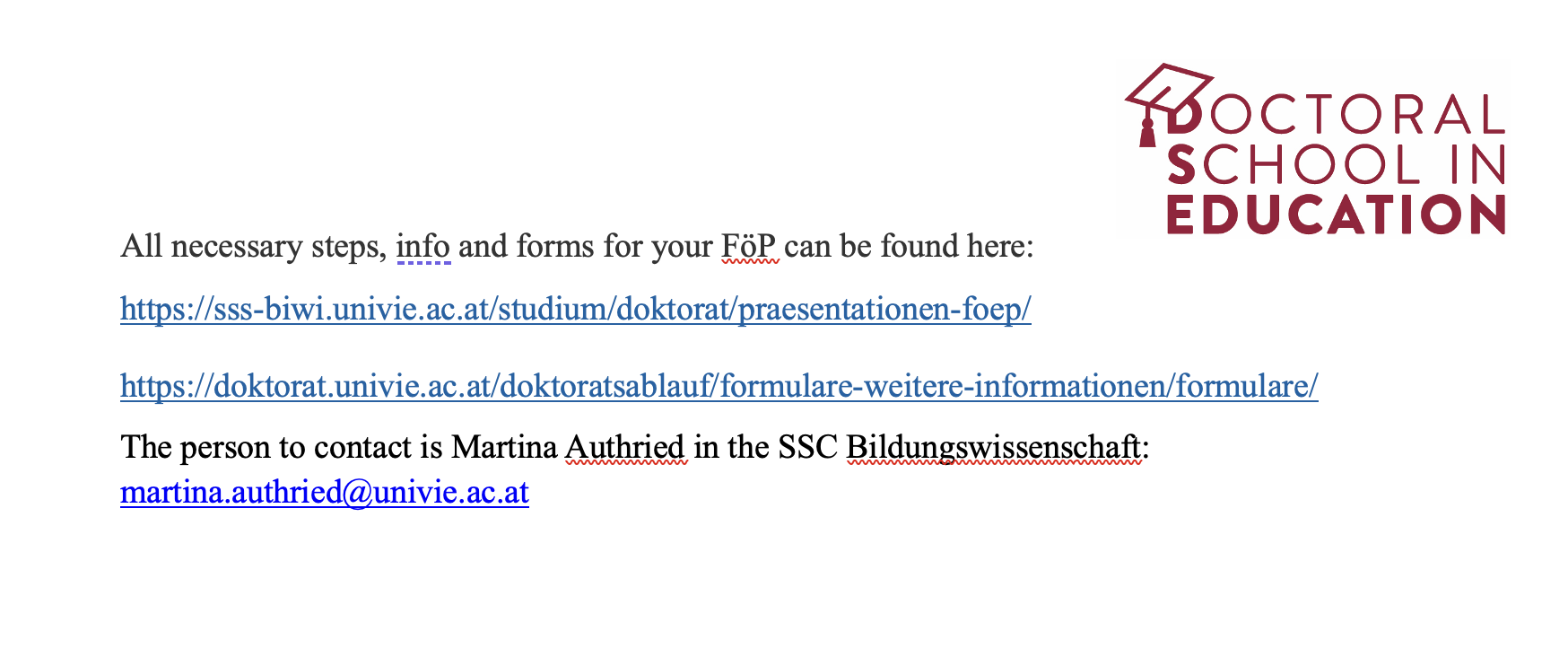
Task: Click the graduation cap icon in the logo
Action: [x=1168, y=88]
